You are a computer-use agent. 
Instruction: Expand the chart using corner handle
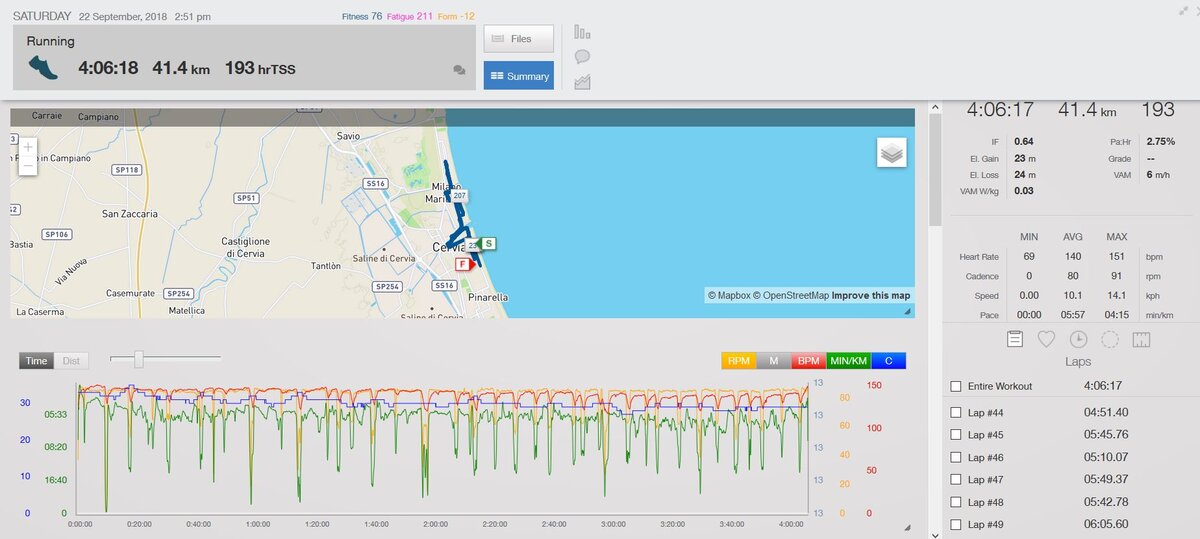[x=907, y=528]
